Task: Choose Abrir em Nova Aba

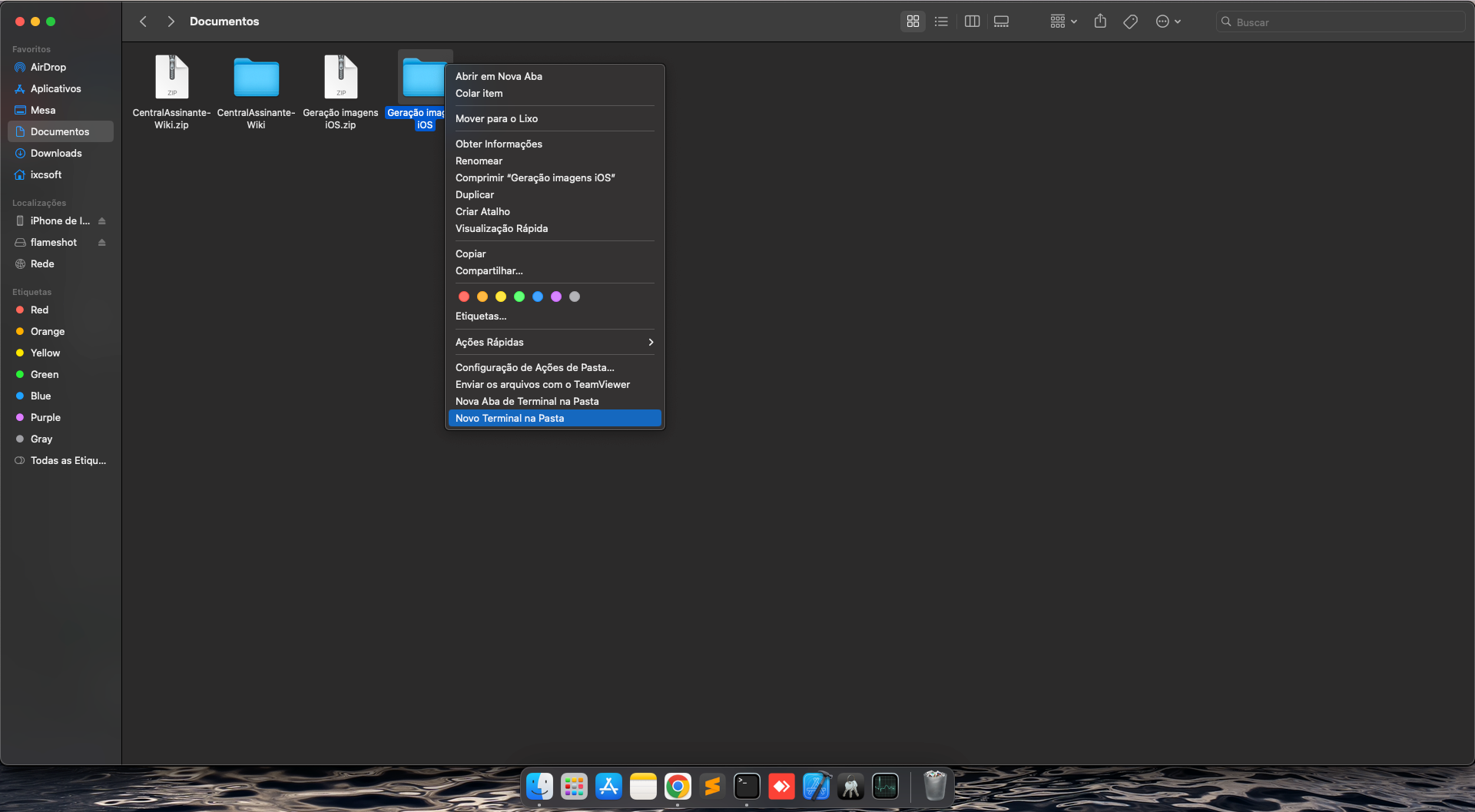Action: [x=554, y=77]
